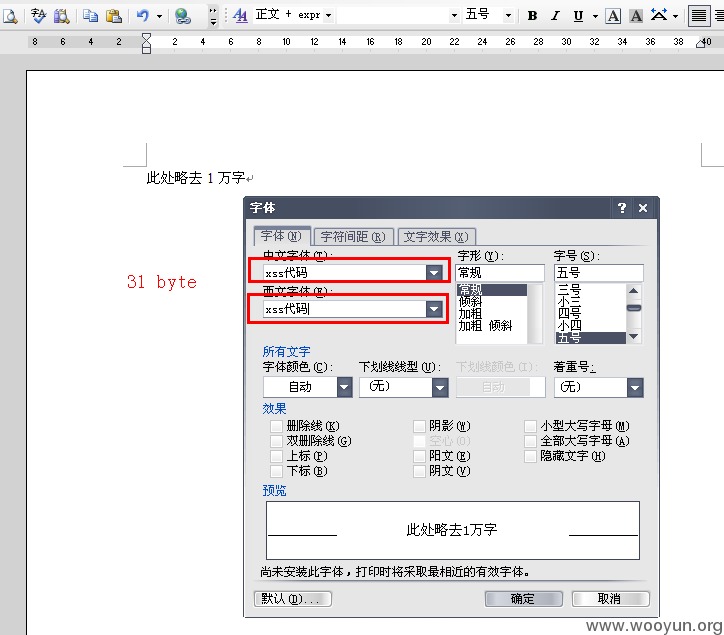The height and width of the screenshot is (635, 724).
Task: Open the 下划线线型 underline style dropdown
Action: (440, 387)
